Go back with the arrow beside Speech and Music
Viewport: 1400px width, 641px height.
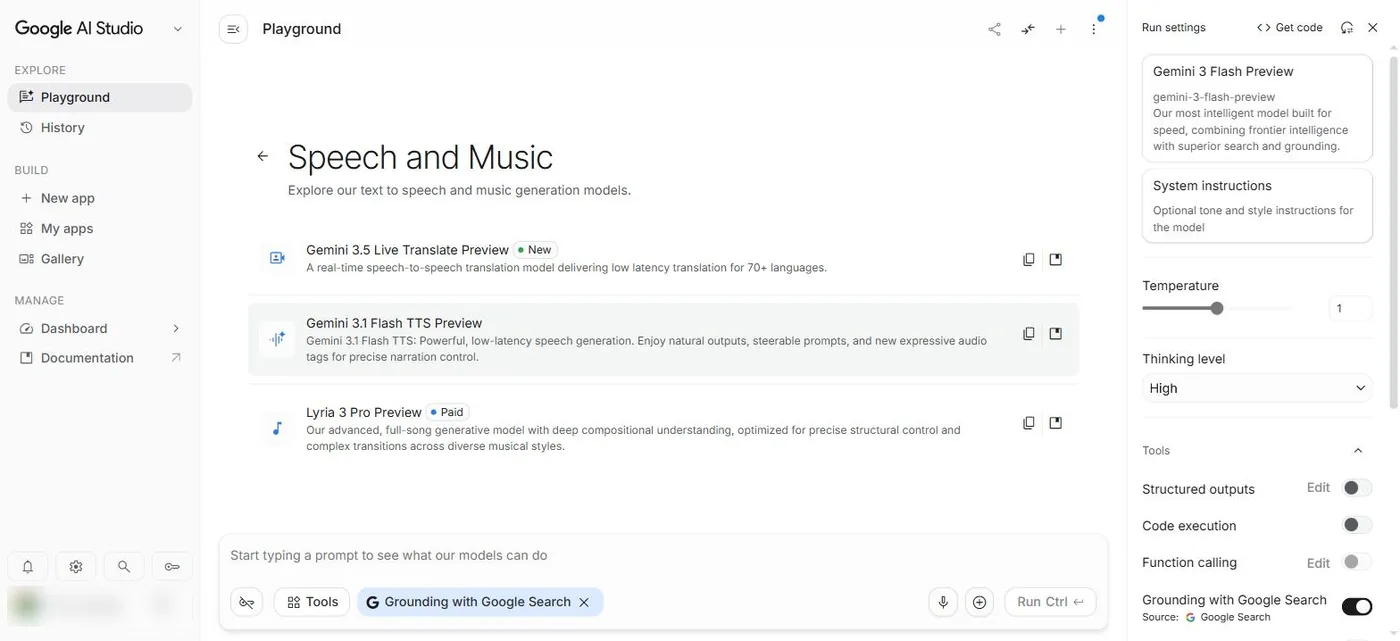point(262,156)
